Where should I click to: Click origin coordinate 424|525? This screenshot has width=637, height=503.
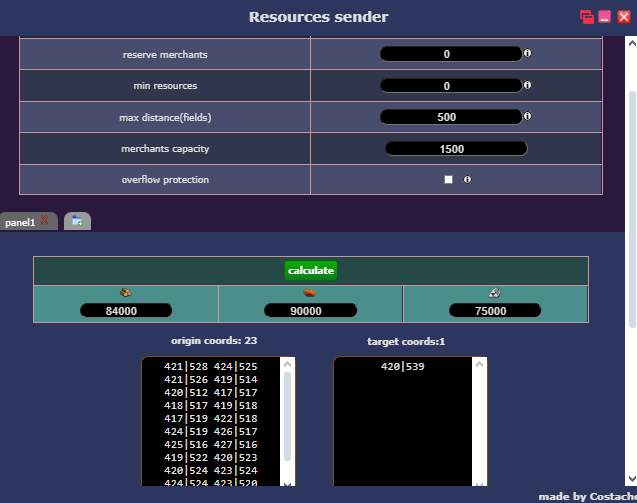236,366
